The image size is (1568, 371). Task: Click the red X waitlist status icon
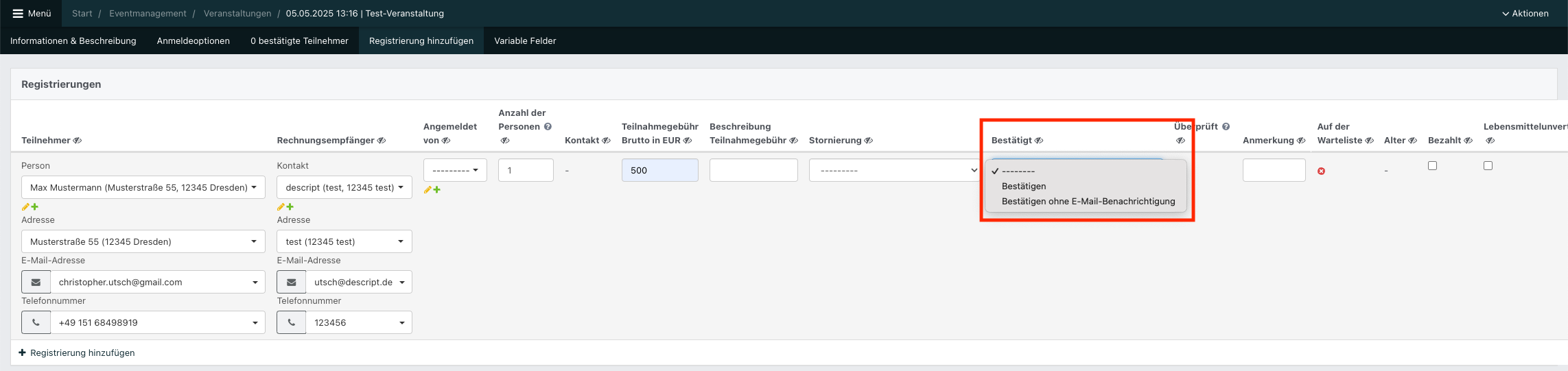(1321, 171)
